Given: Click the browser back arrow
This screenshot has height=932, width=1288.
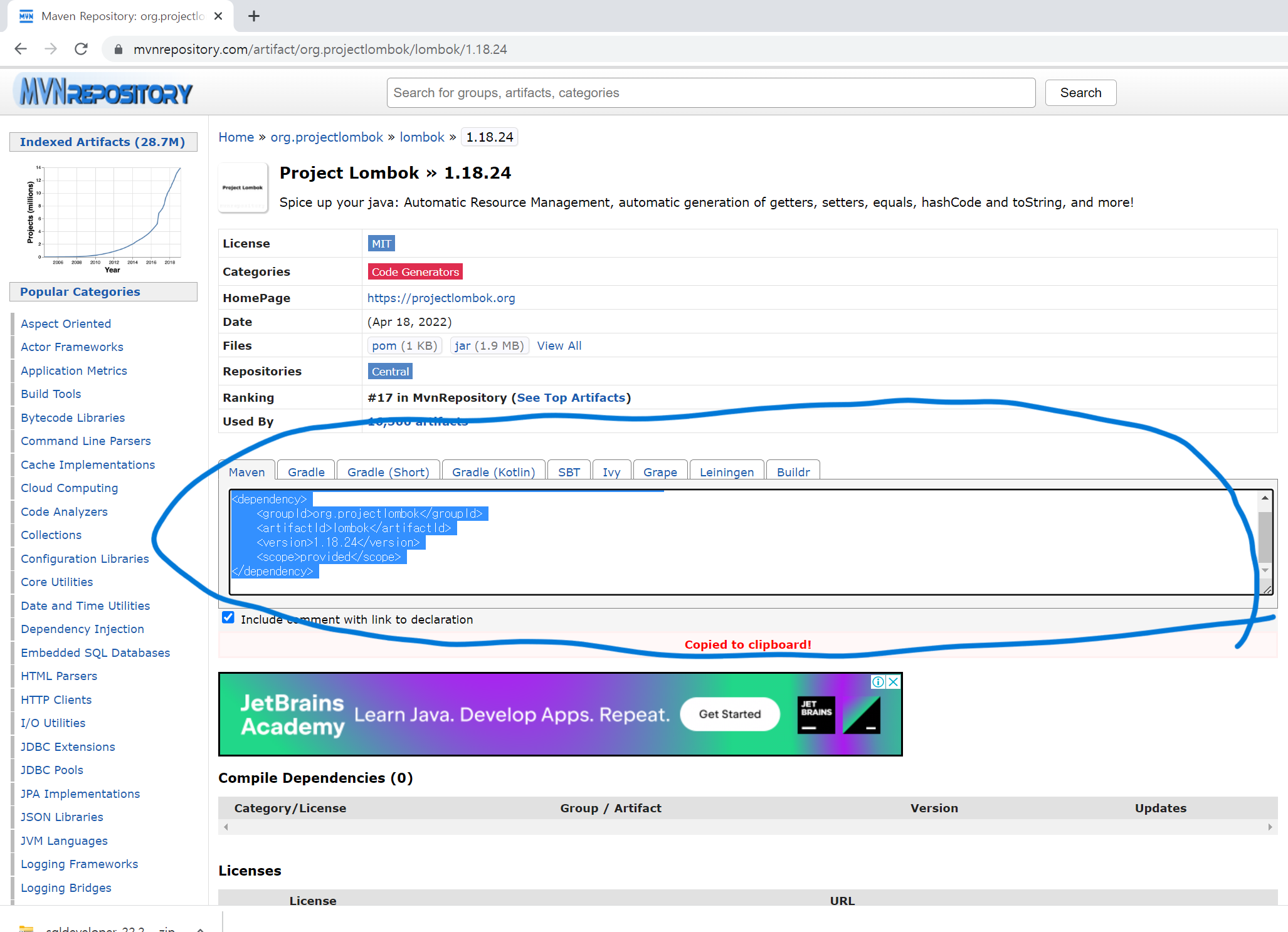Looking at the screenshot, I should point(21,49).
